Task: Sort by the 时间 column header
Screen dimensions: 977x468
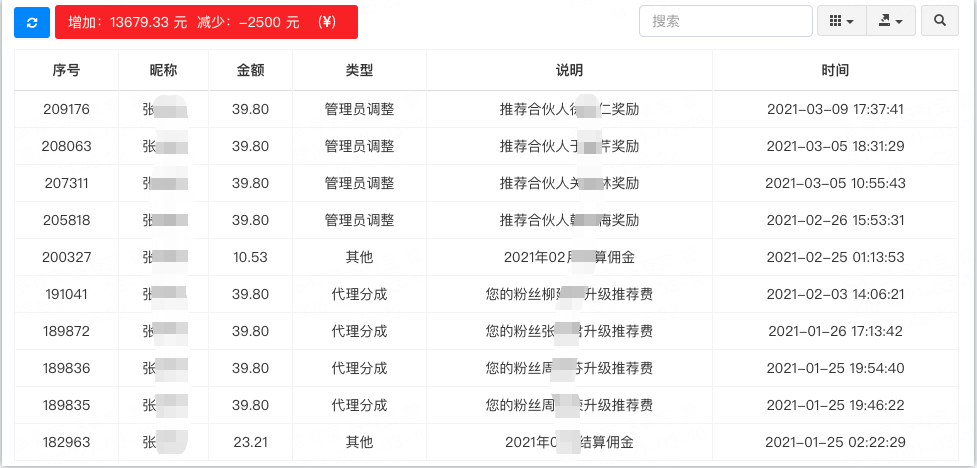Action: [835, 70]
